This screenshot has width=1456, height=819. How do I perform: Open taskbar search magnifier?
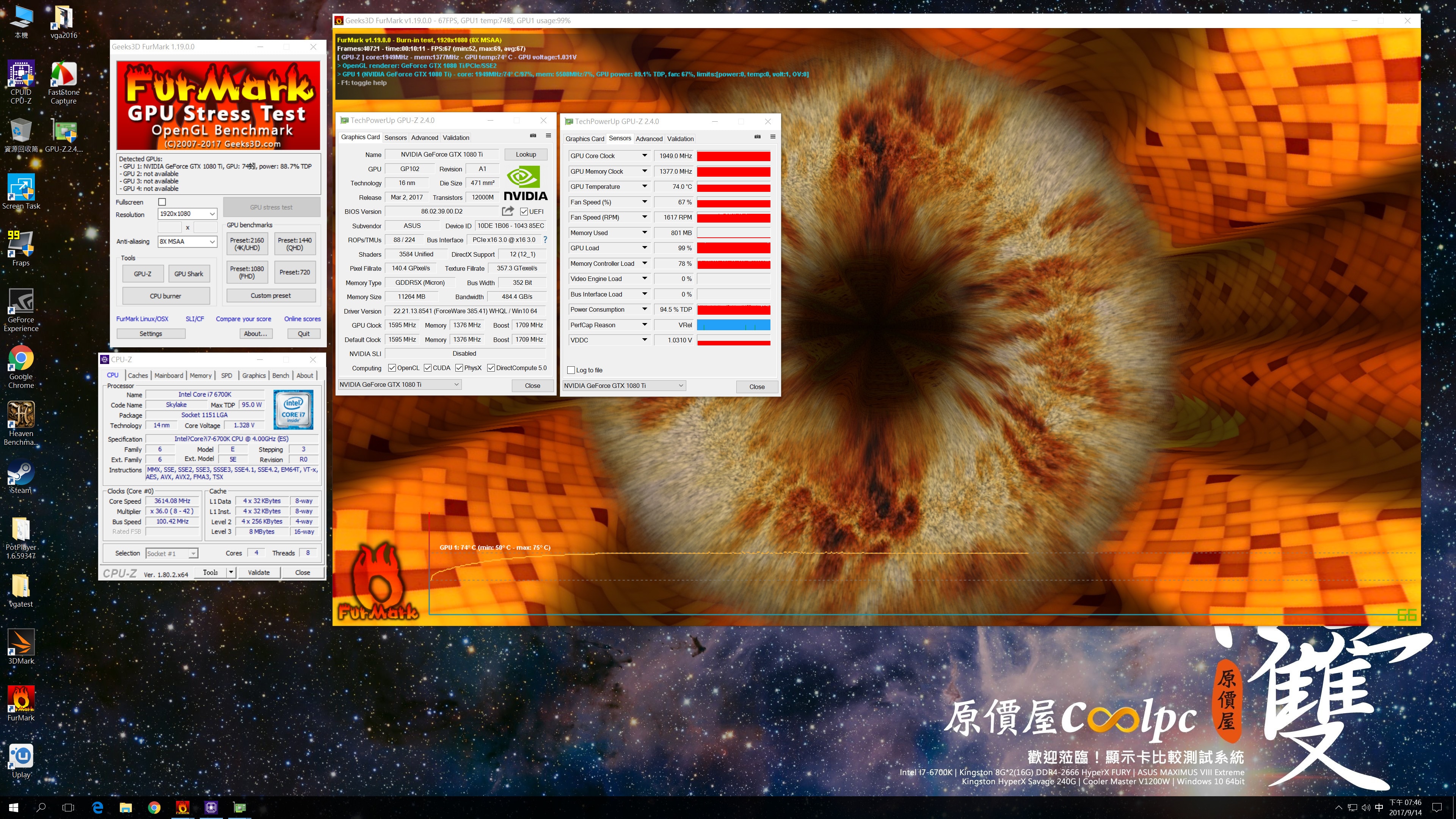[x=41, y=808]
